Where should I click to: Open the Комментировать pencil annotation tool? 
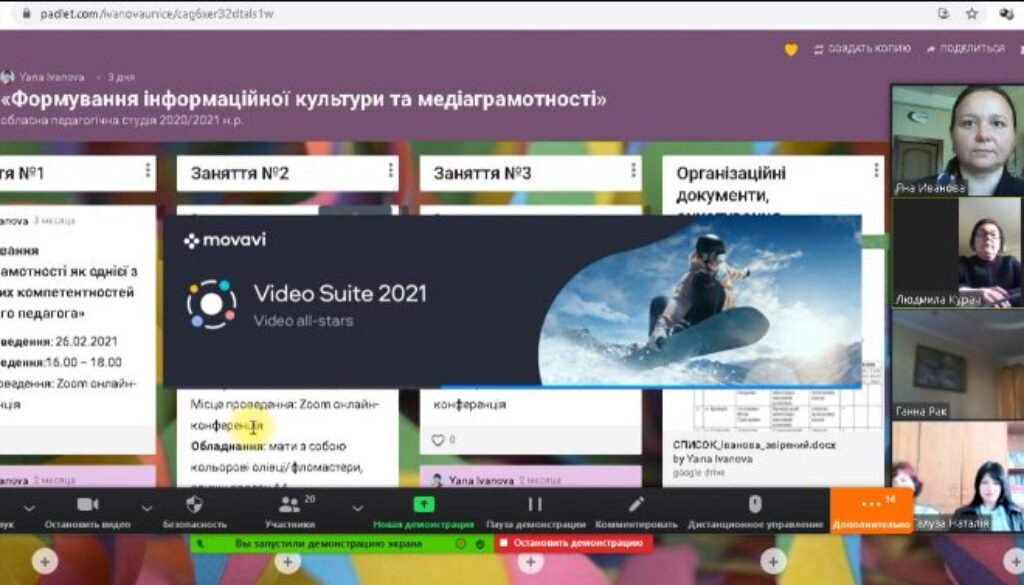[636, 511]
